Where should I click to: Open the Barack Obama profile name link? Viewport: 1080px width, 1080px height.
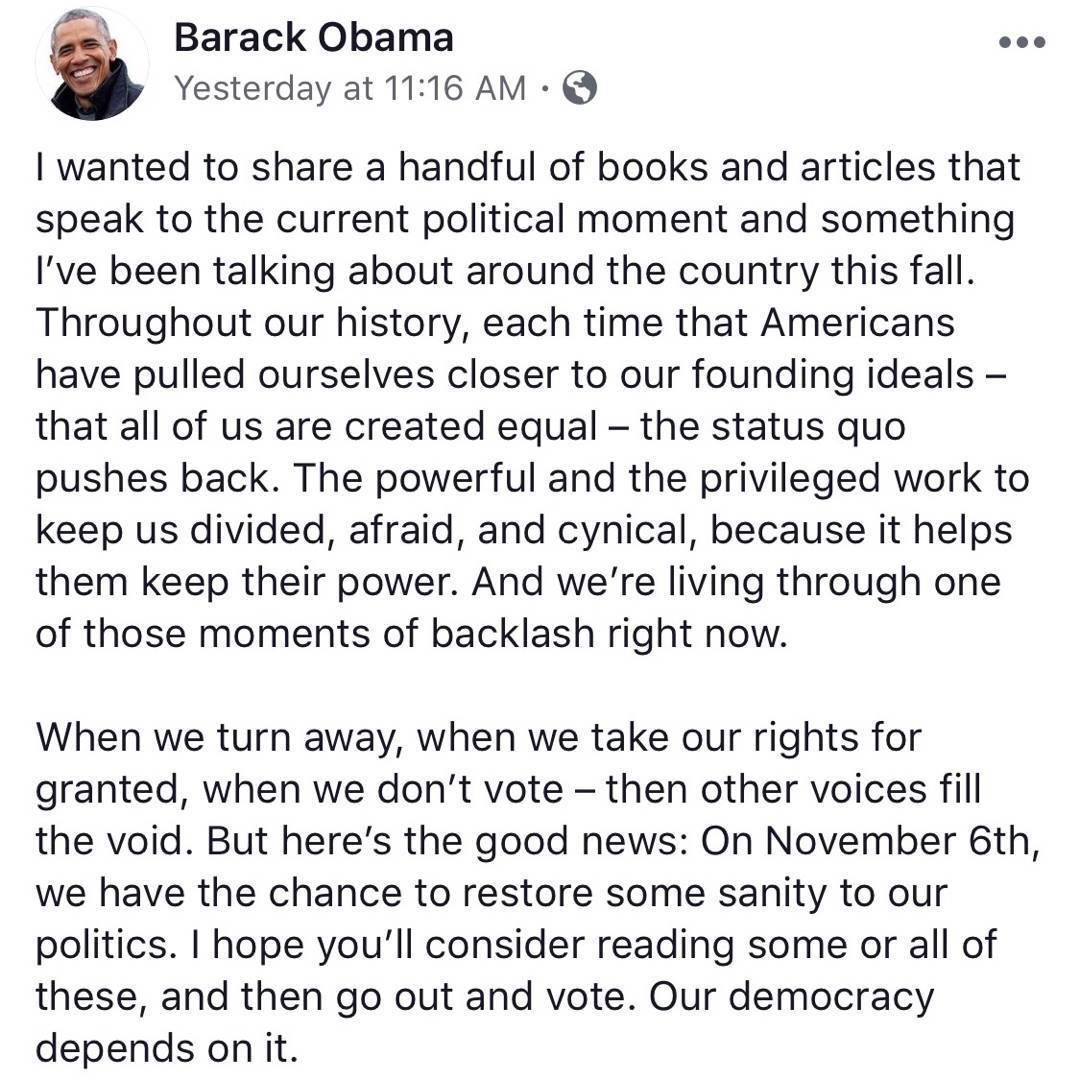313,38
